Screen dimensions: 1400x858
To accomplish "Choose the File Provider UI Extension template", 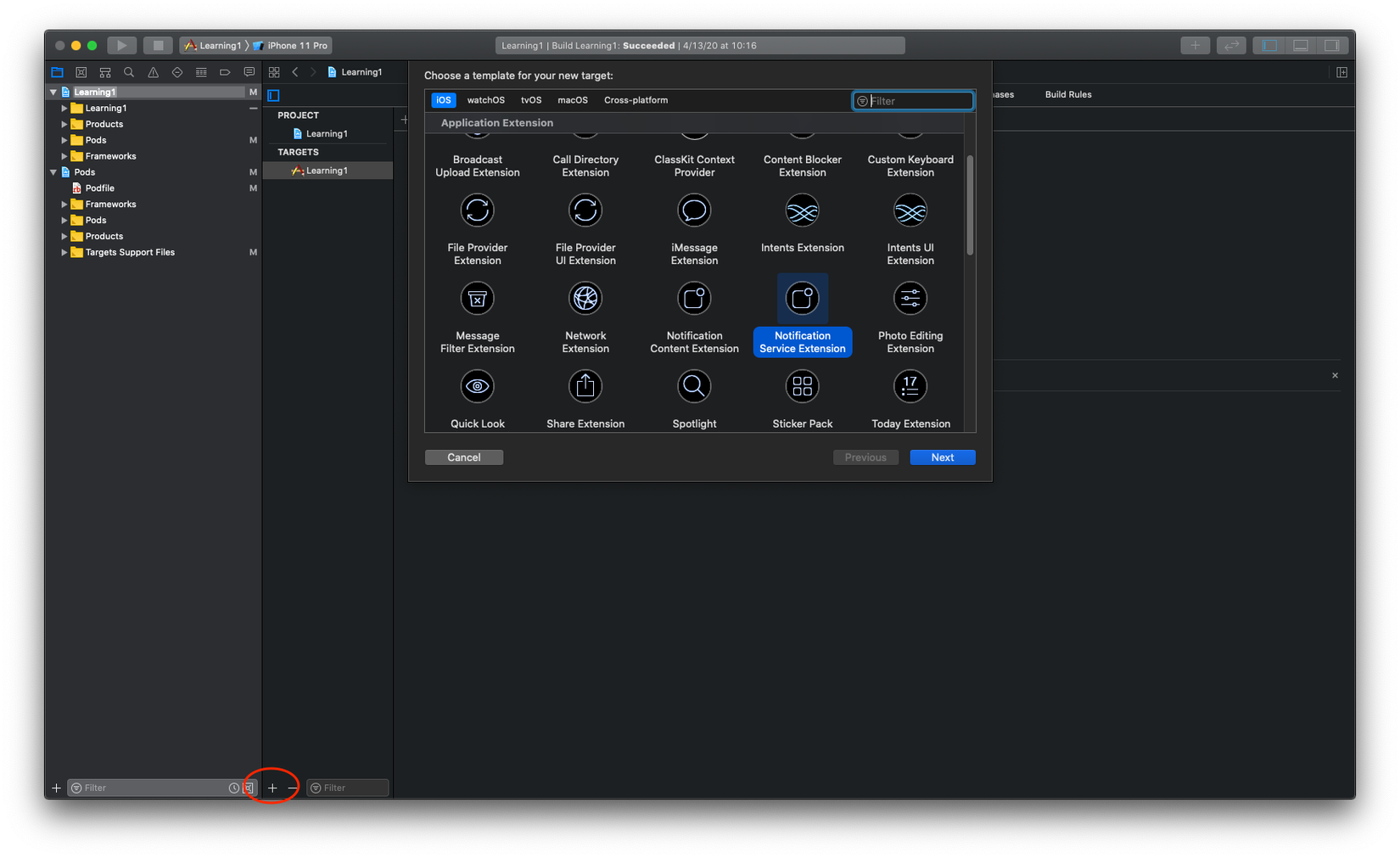I will pyautogui.click(x=585, y=229).
